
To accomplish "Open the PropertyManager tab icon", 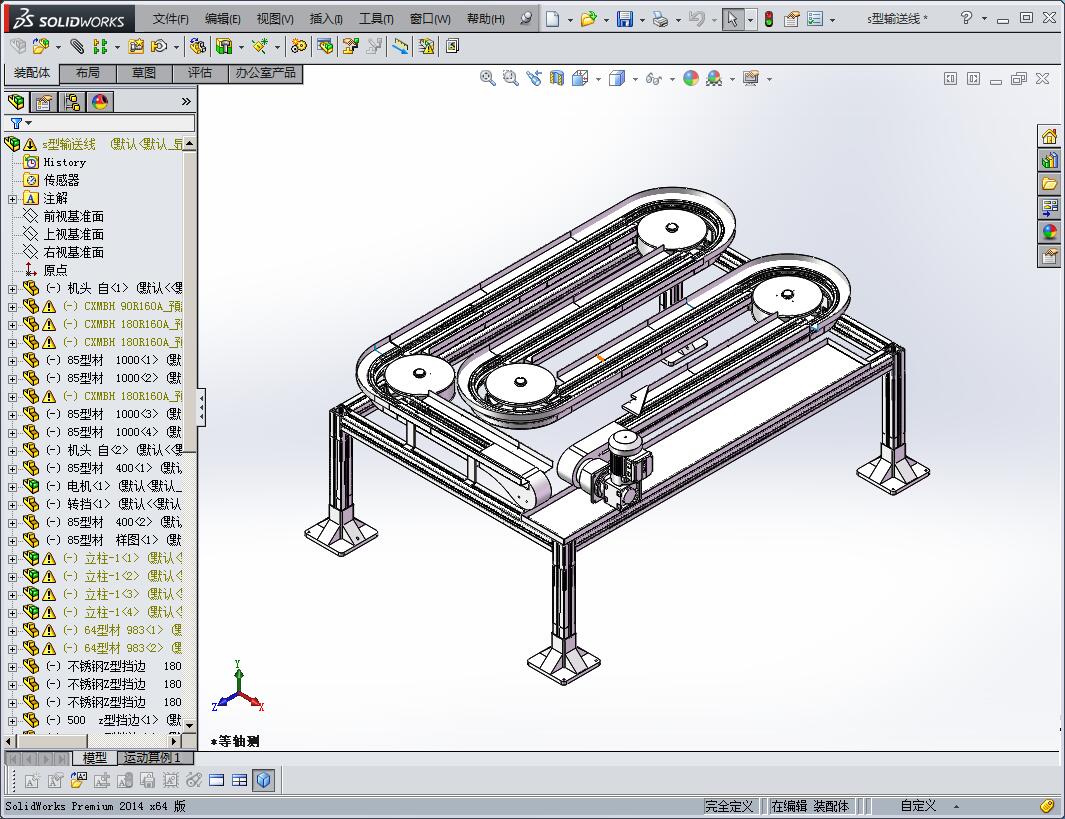I will (x=44, y=102).
